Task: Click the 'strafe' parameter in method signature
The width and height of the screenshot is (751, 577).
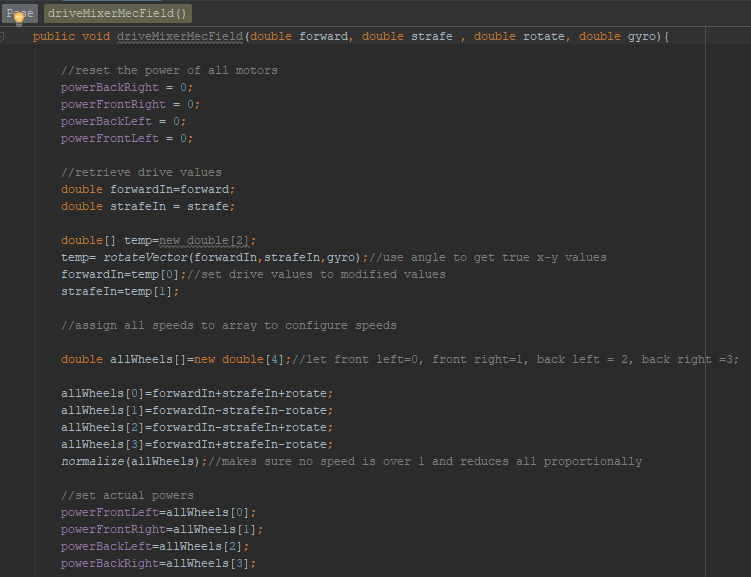Action: point(432,36)
